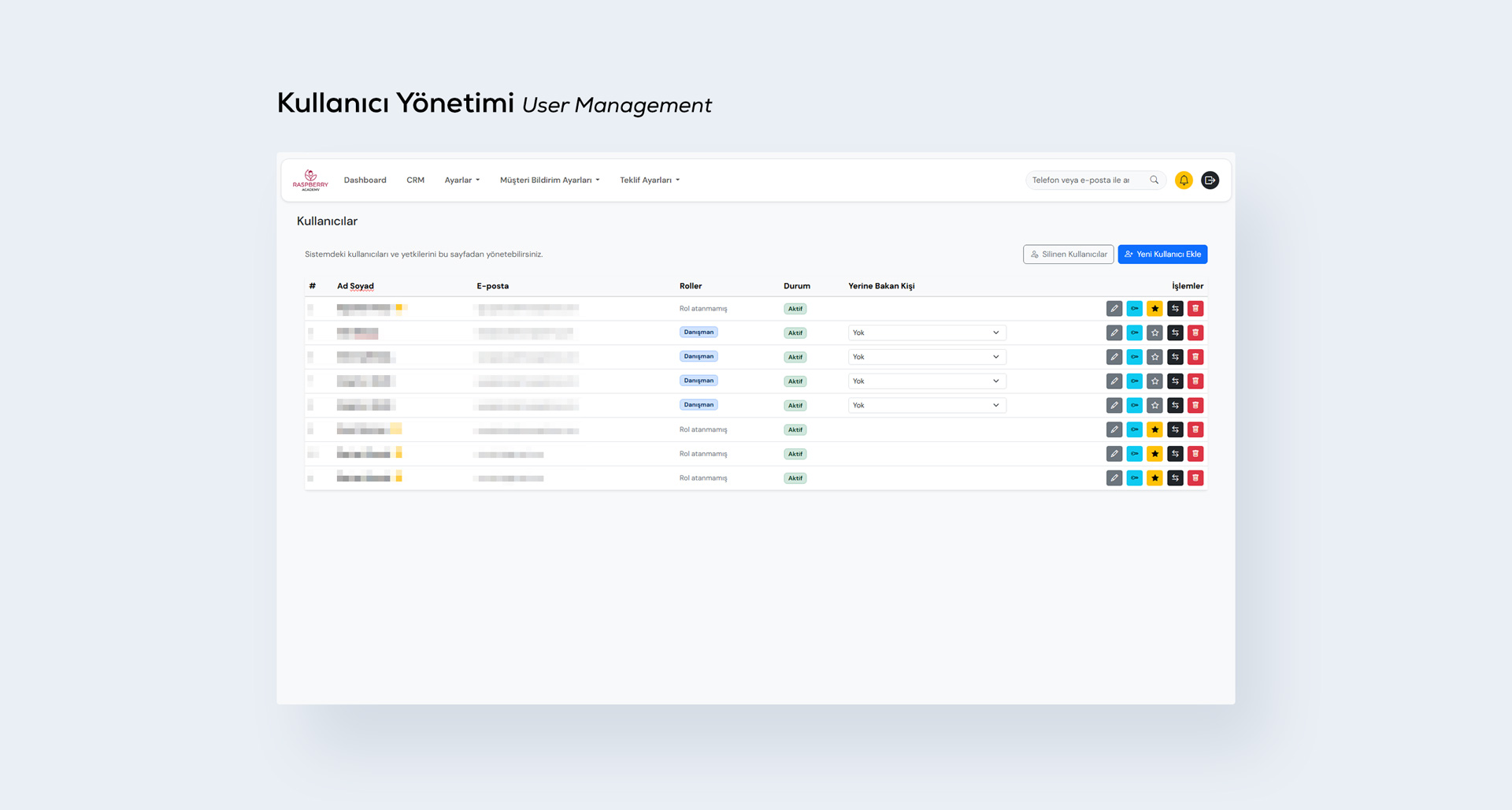1512x810 pixels.
Task: Toggle yellow star in first row
Action: 1154,309
